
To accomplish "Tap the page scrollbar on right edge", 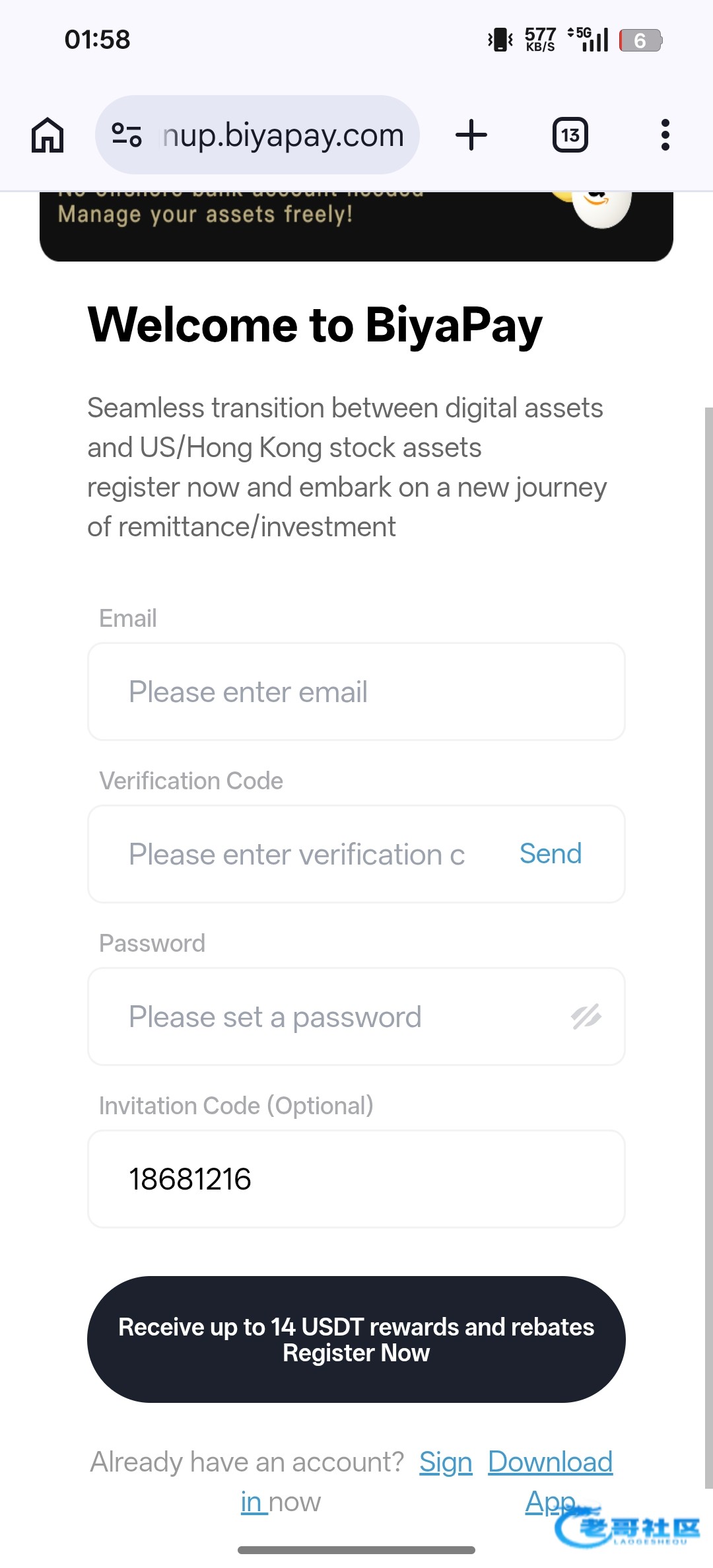I will tap(708, 925).
